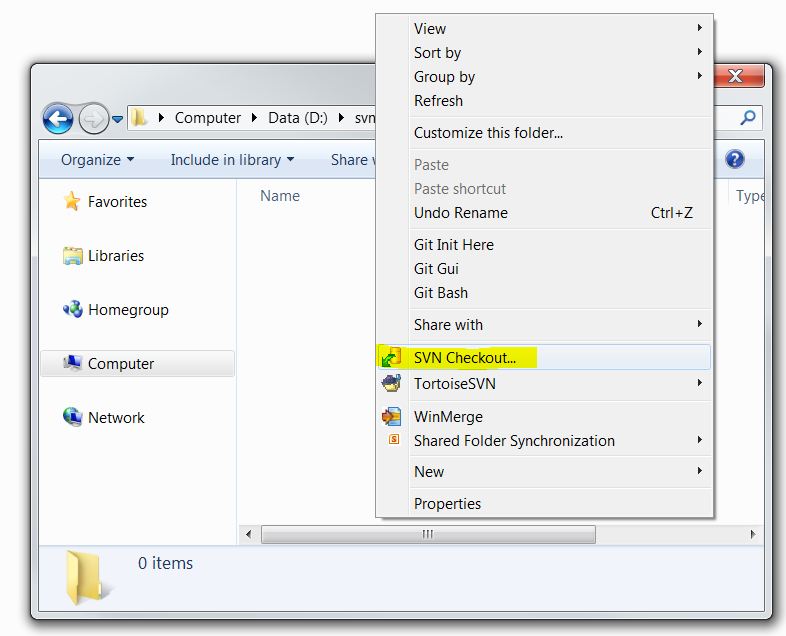Expand the New submenu arrow
This screenshot has width=786, height=636.
coord(700,471)
